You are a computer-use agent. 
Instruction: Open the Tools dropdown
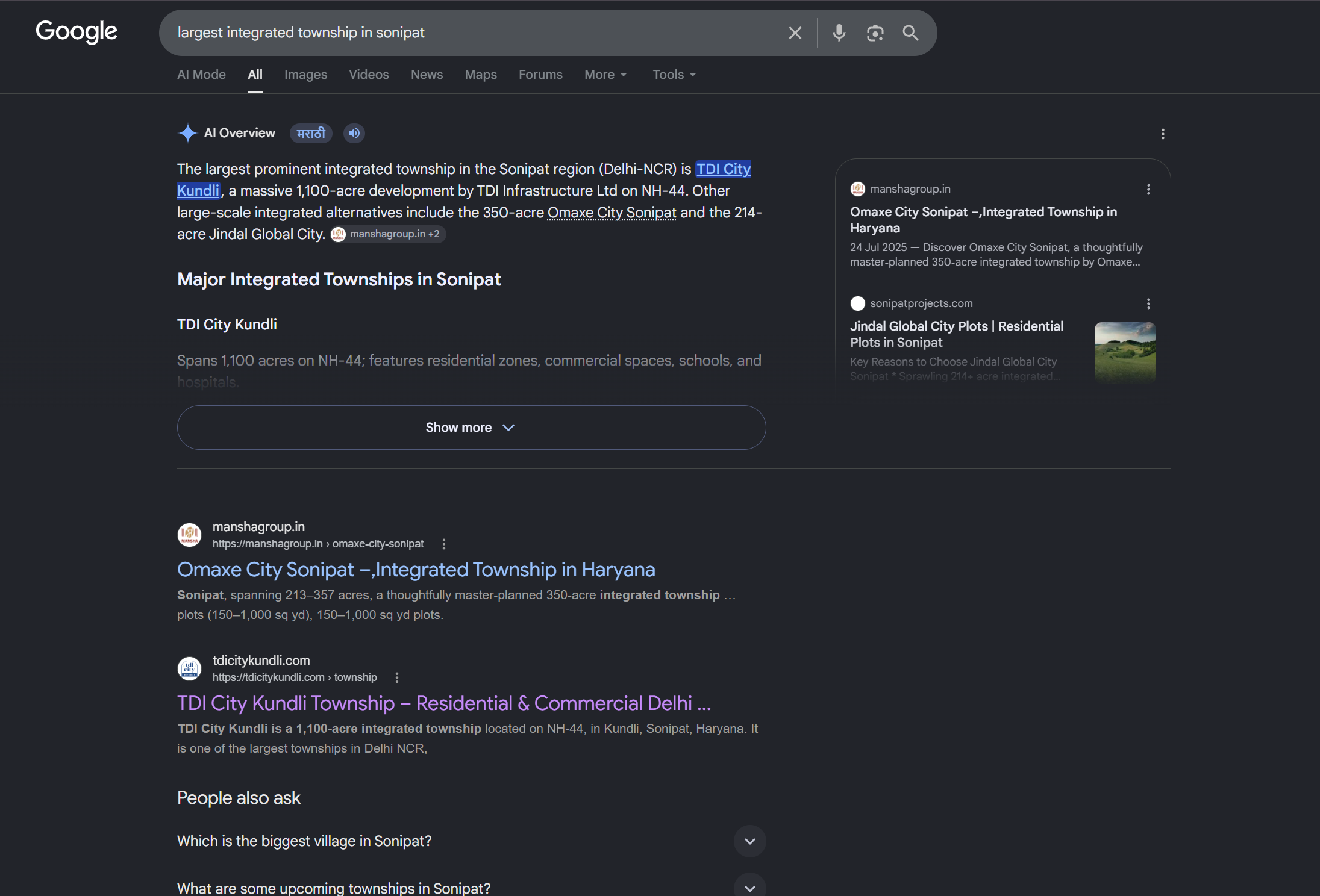click(674, 75)
